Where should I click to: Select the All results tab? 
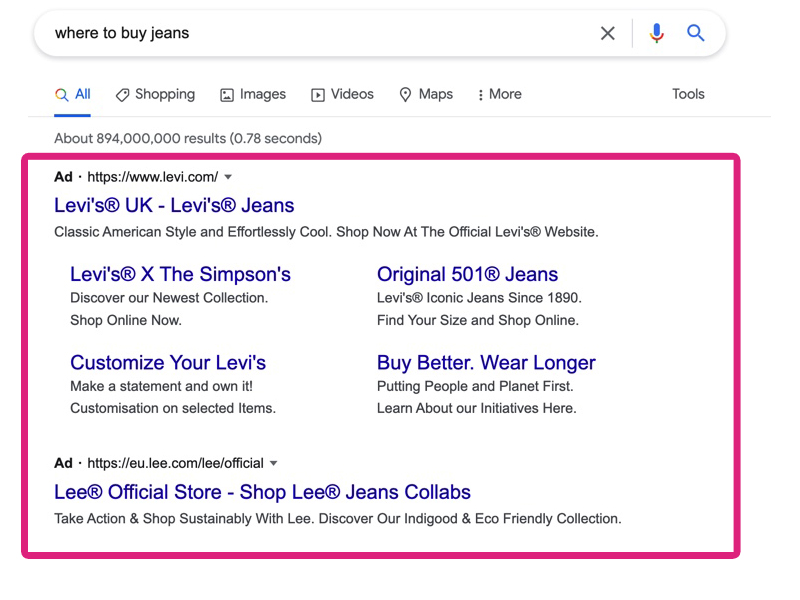click(x=72, y=94)
